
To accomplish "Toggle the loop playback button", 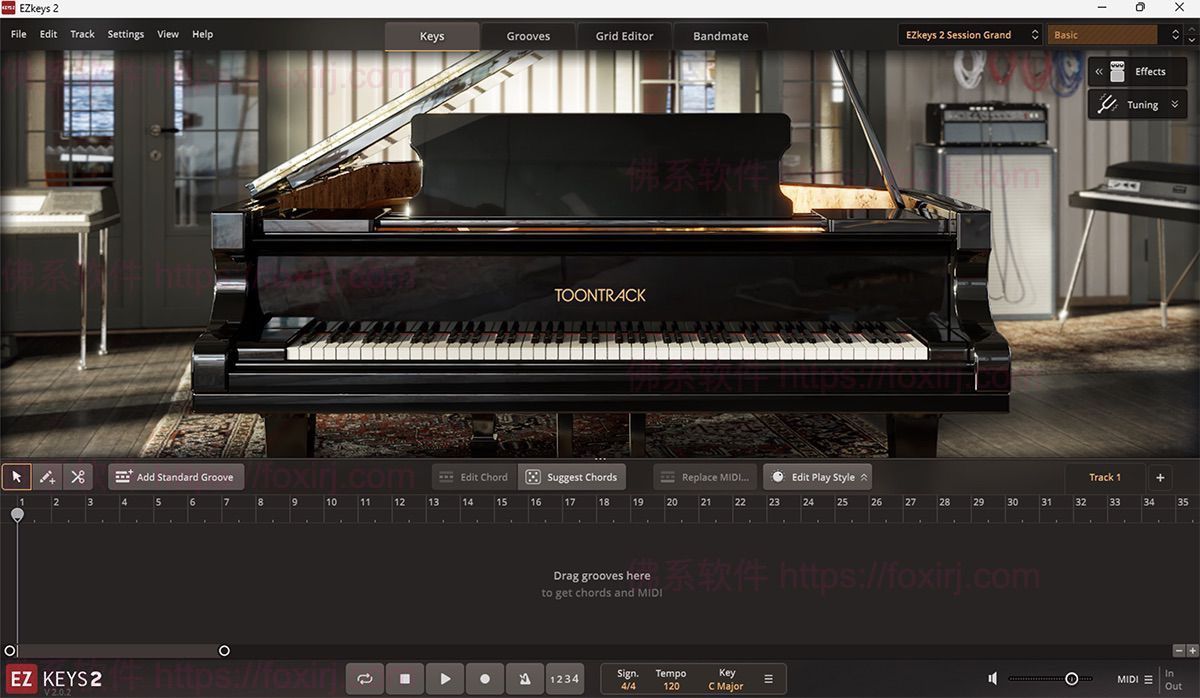I will coord(365,679).
